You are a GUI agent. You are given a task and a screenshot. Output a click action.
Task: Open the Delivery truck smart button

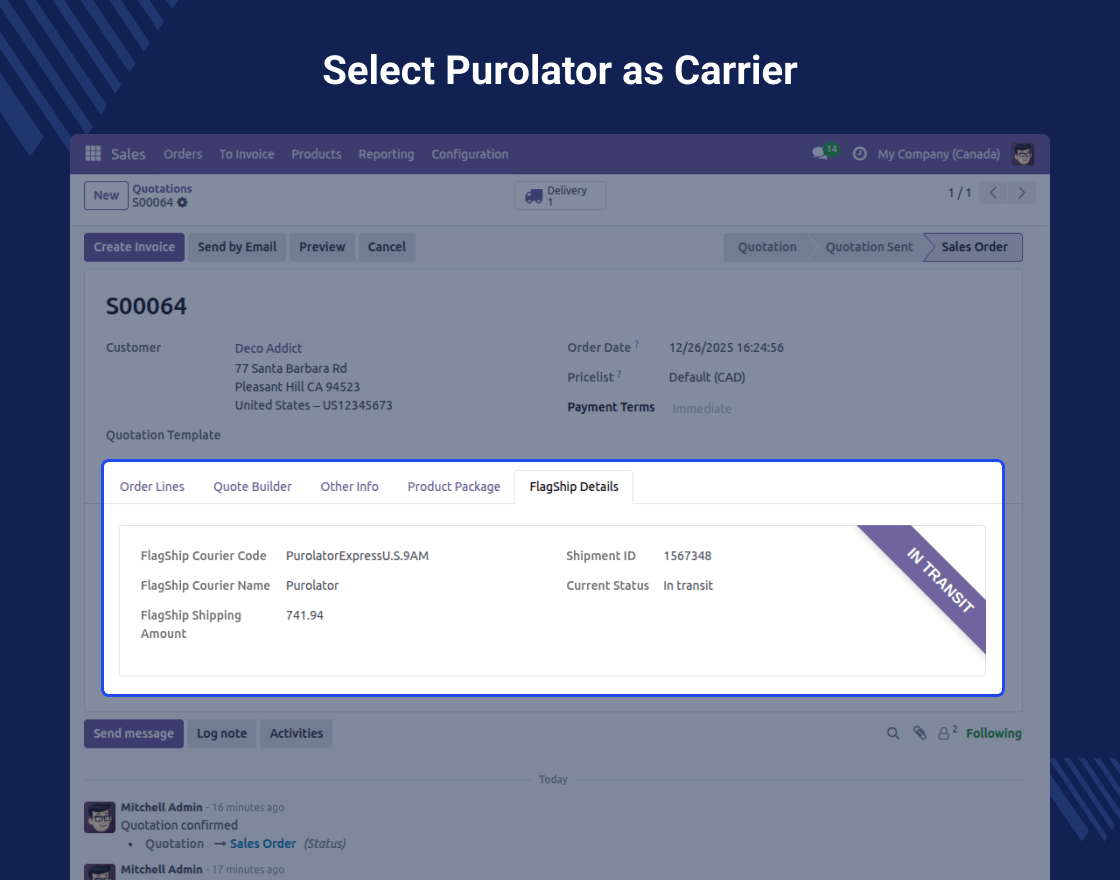[560, 195]
